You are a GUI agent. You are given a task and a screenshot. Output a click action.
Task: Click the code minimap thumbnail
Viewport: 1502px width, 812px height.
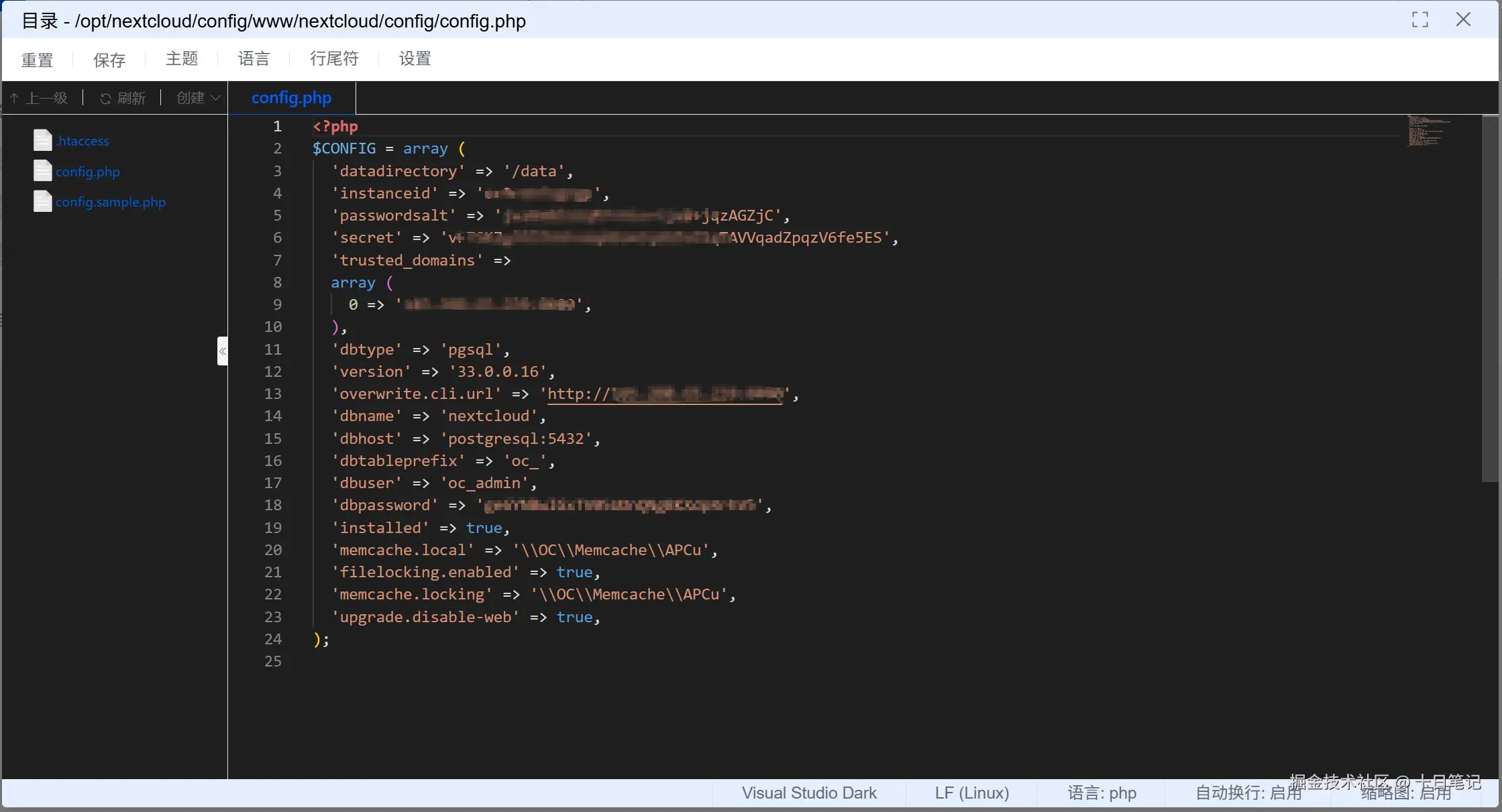click(x=1428, y=131)
